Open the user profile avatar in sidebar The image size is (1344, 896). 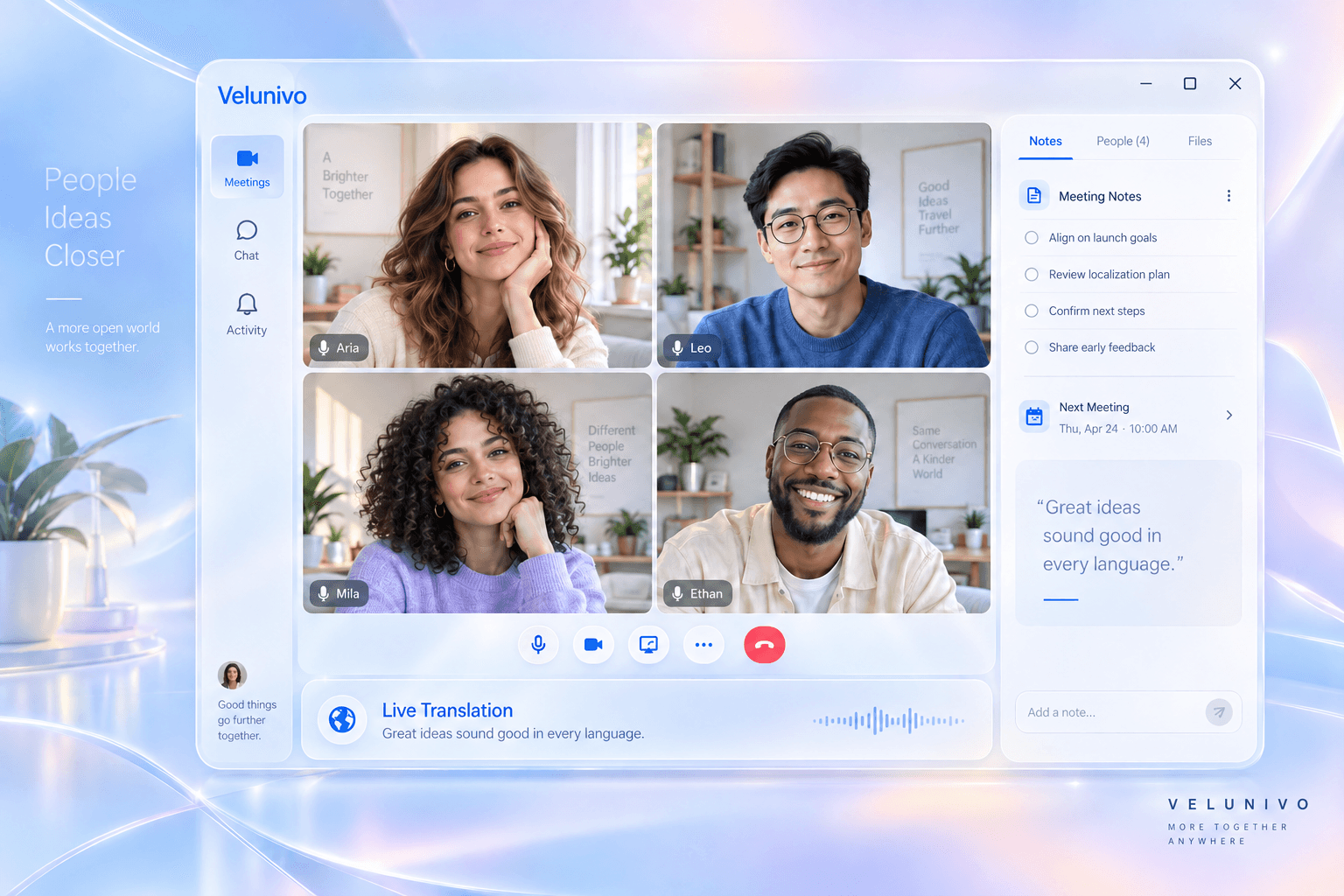click(x=232, y=675)
